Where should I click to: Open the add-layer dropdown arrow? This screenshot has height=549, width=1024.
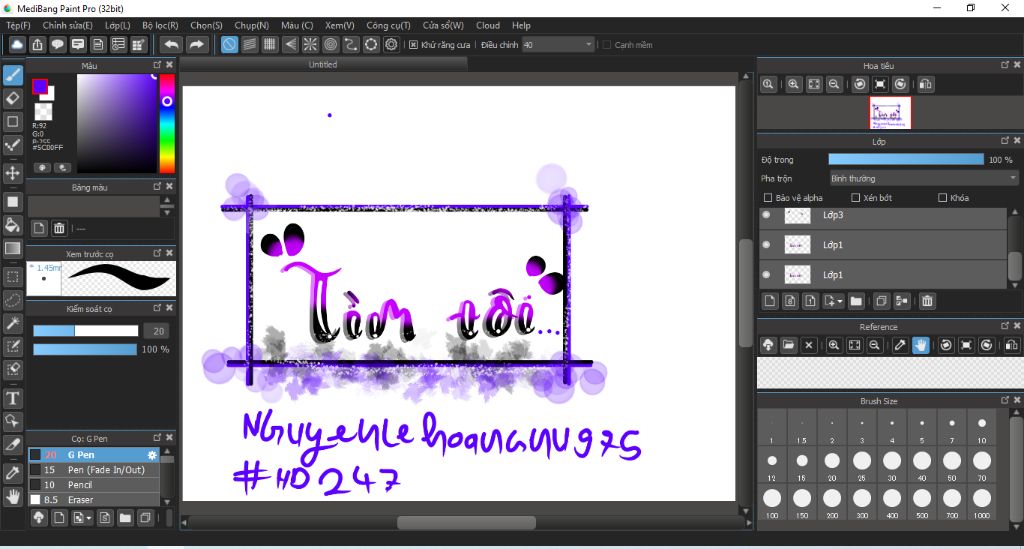(839, 302)
